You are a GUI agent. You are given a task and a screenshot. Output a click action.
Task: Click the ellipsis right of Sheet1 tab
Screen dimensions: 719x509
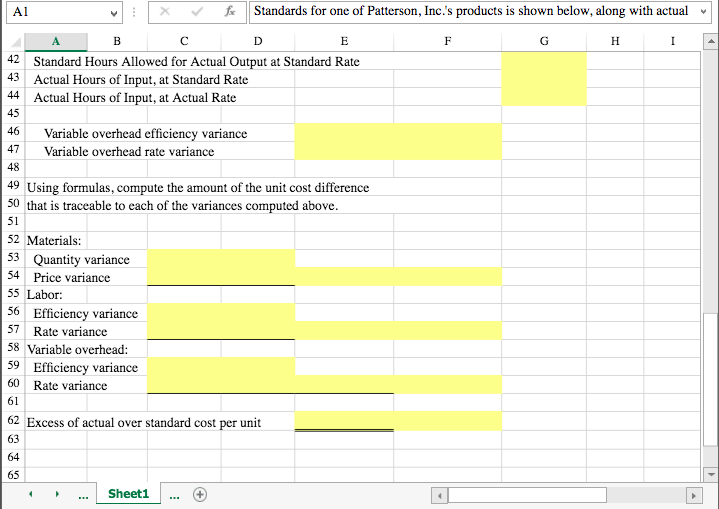(x=174, y=497)
